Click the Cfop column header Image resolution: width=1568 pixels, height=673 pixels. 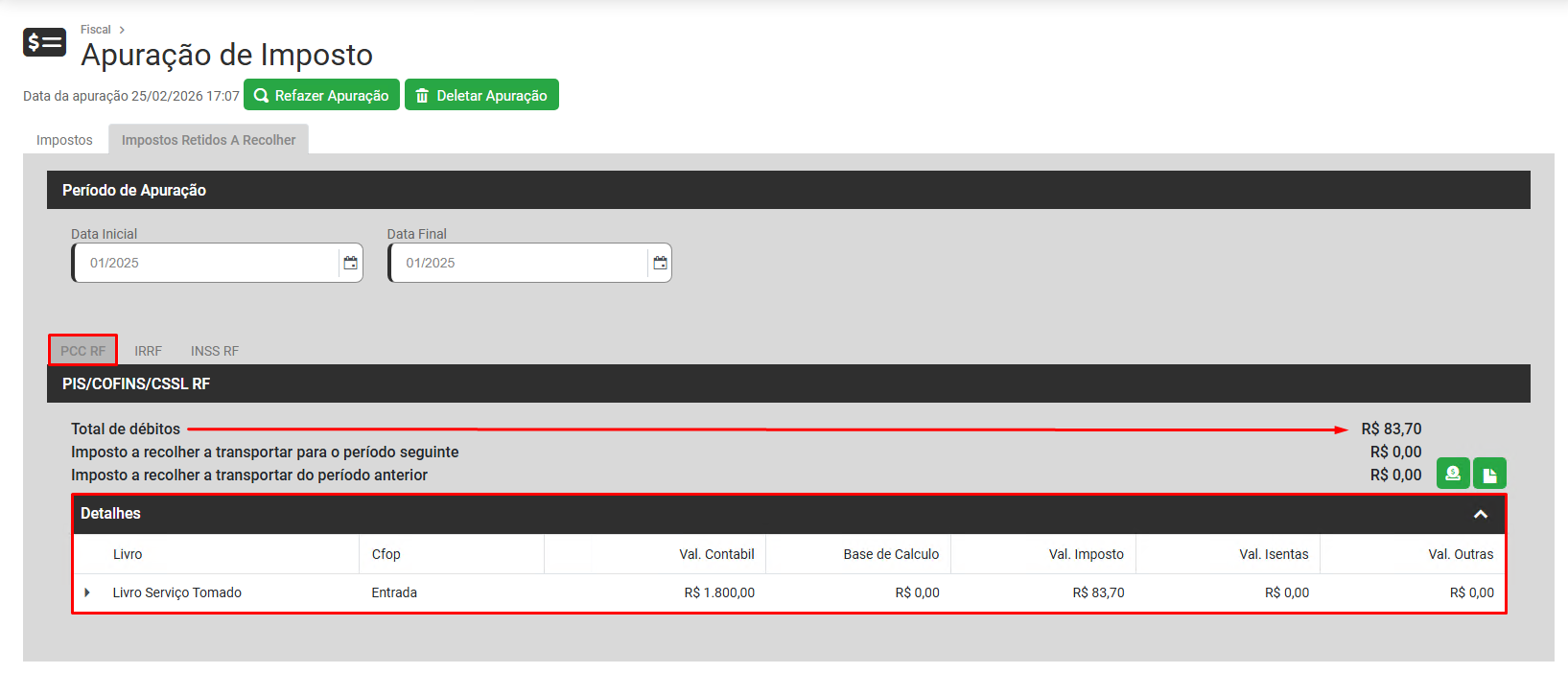386,554
